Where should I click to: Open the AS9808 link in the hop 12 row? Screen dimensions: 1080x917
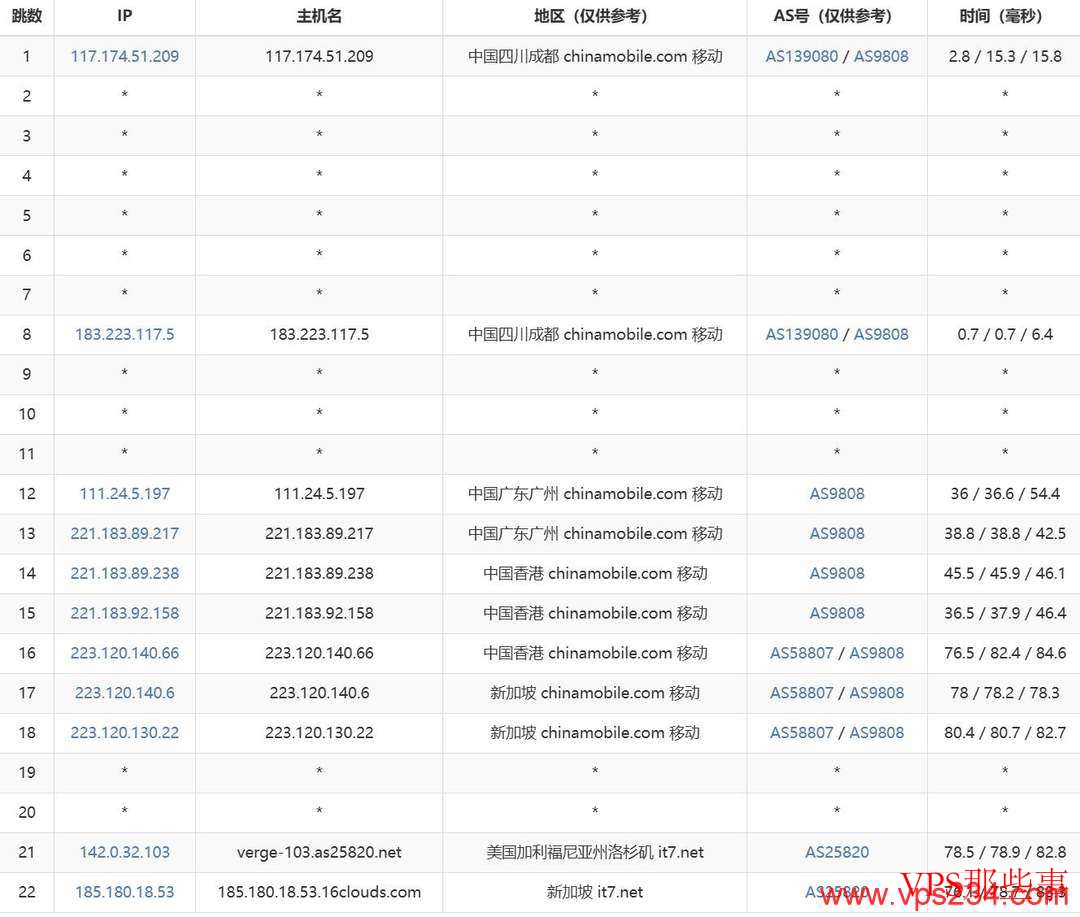(837, 494)
